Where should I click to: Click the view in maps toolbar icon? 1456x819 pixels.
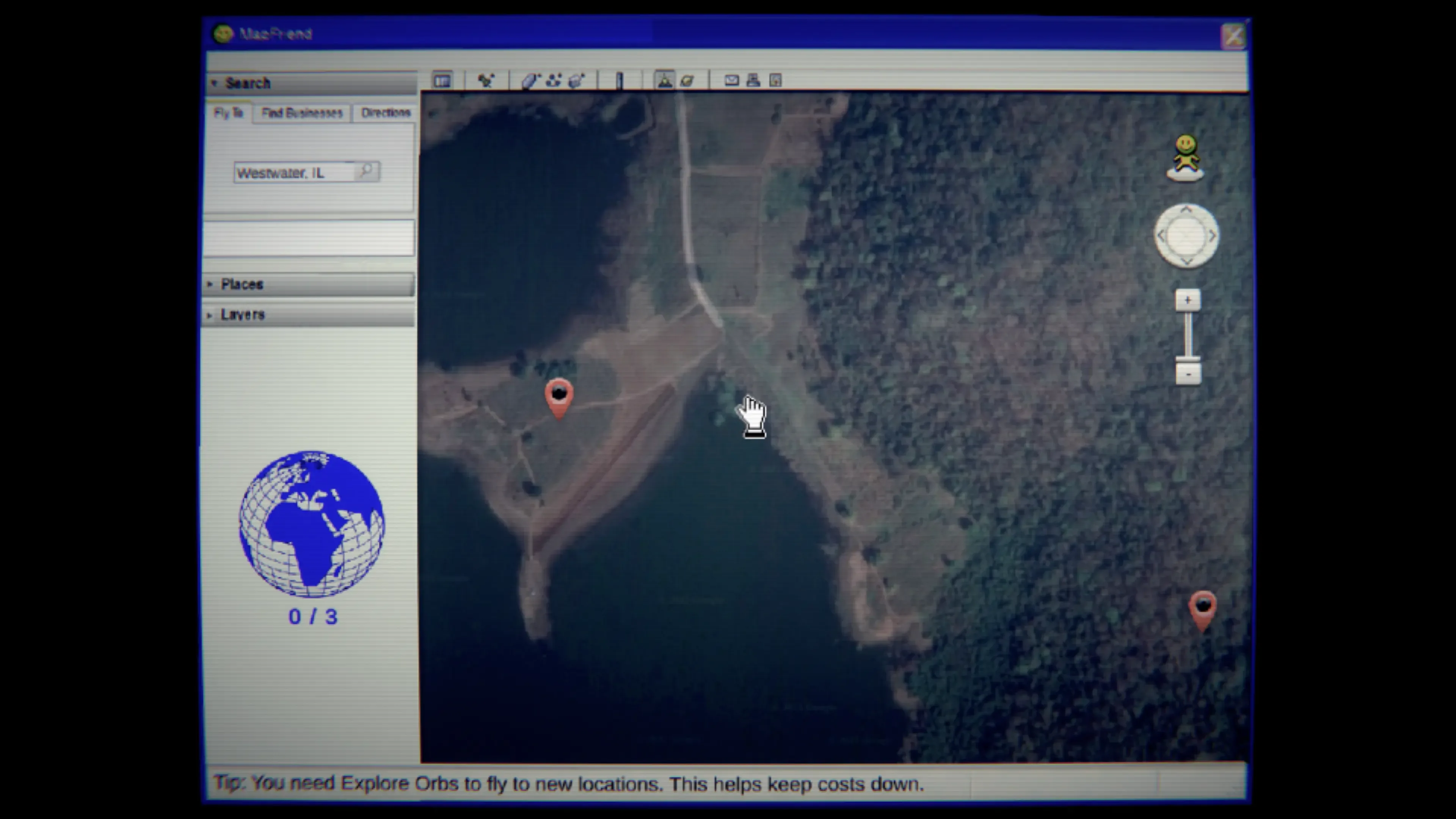pos(775,81)
